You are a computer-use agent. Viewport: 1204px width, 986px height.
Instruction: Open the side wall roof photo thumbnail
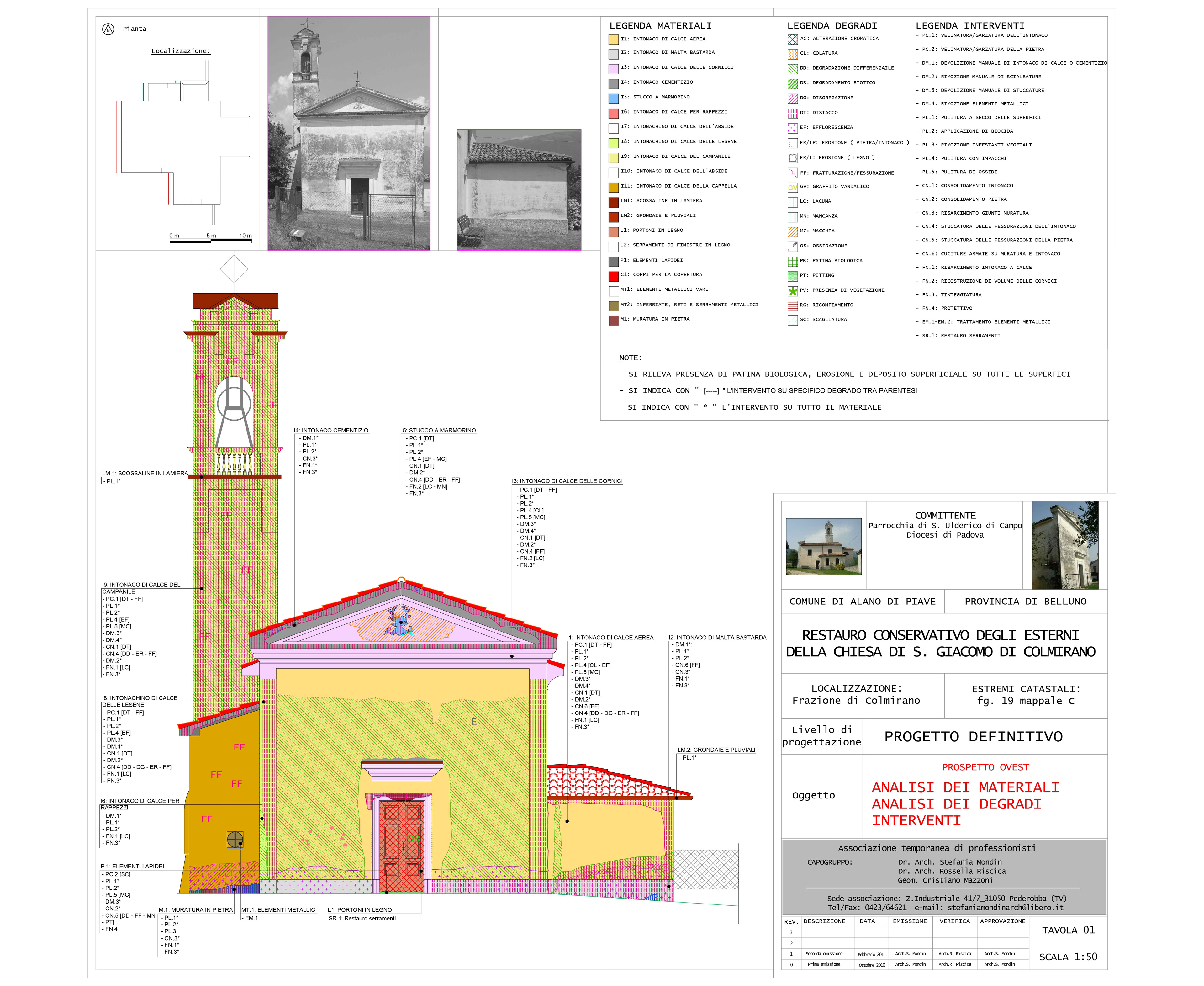pos(519,189)
